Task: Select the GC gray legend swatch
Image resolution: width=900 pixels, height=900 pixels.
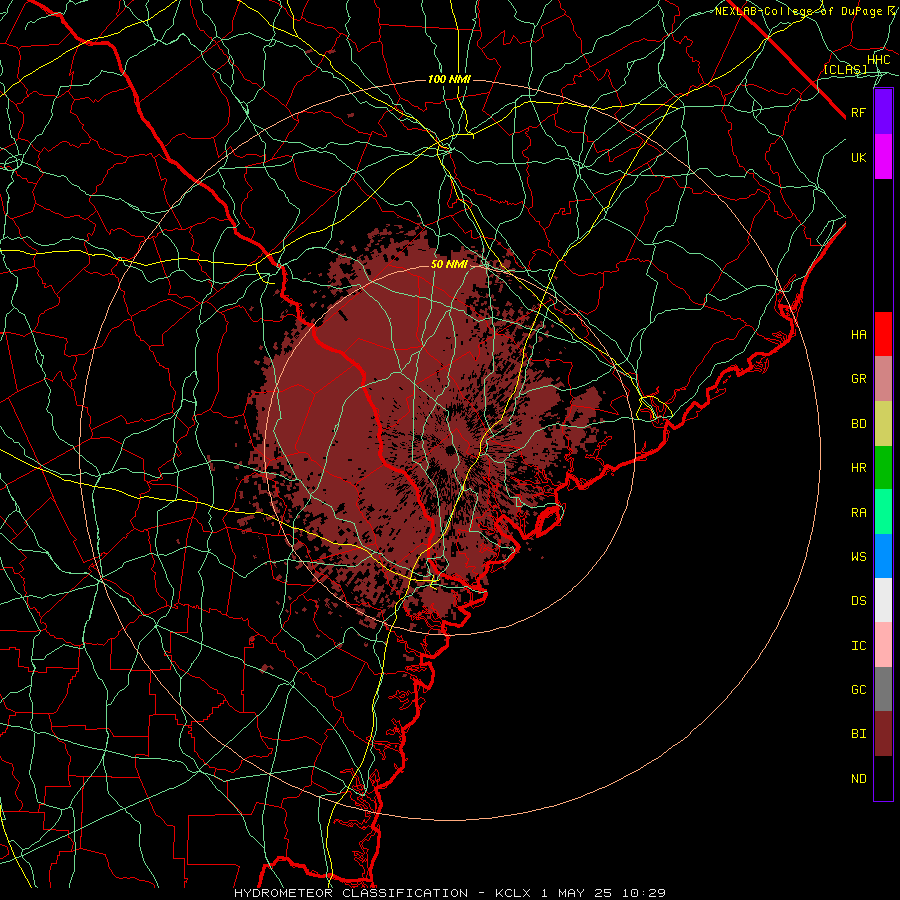Action: pyautogui.click(x=883, y=689)
